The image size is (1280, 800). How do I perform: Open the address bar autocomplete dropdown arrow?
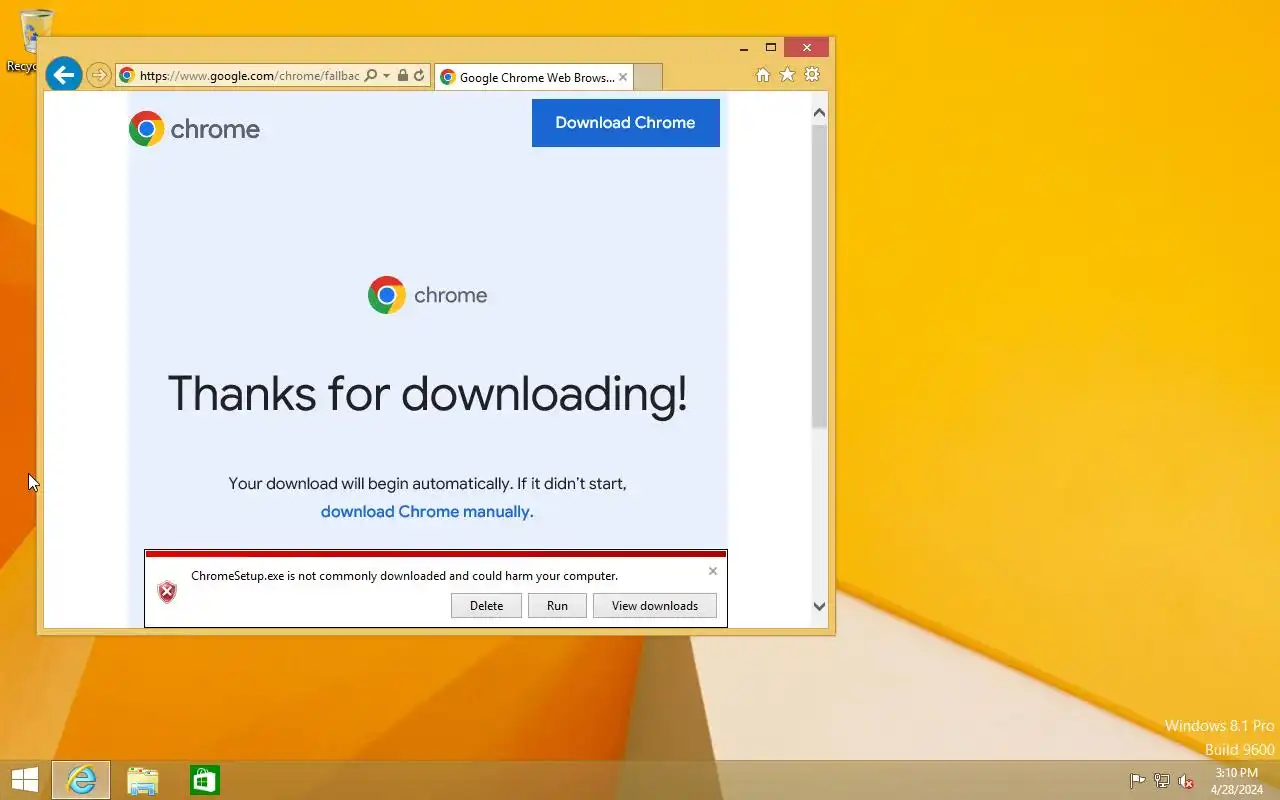pyautogui.click(x=386, y=75)
